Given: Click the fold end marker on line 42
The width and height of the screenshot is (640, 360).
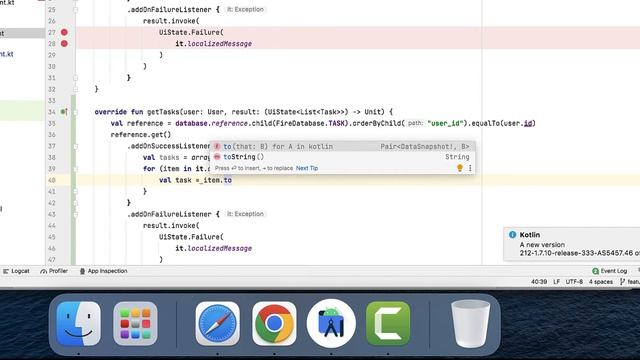Looking at the screenshot, I should (76, 203).
